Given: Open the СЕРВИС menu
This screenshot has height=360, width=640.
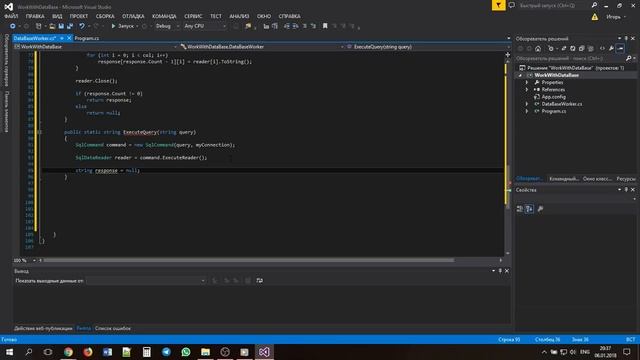Looking at the screenshot, I should point(193,16).
